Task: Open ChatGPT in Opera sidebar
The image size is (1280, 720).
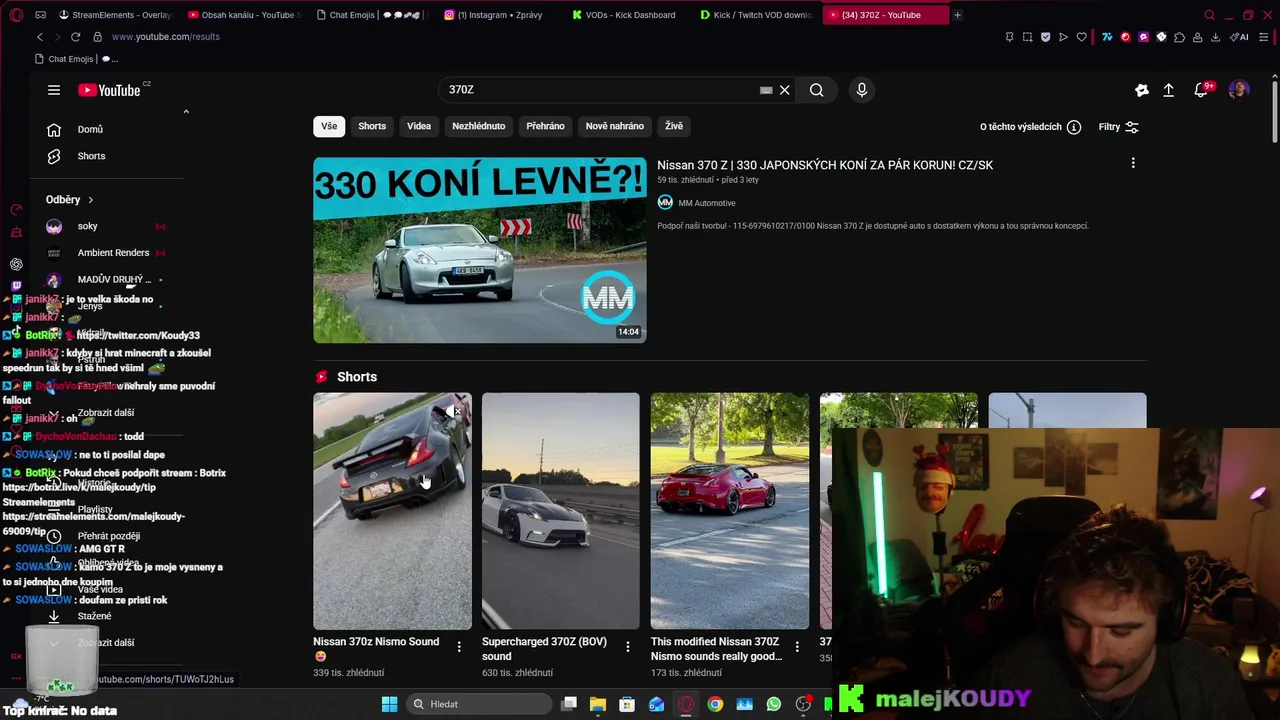Action: (16, 265)
